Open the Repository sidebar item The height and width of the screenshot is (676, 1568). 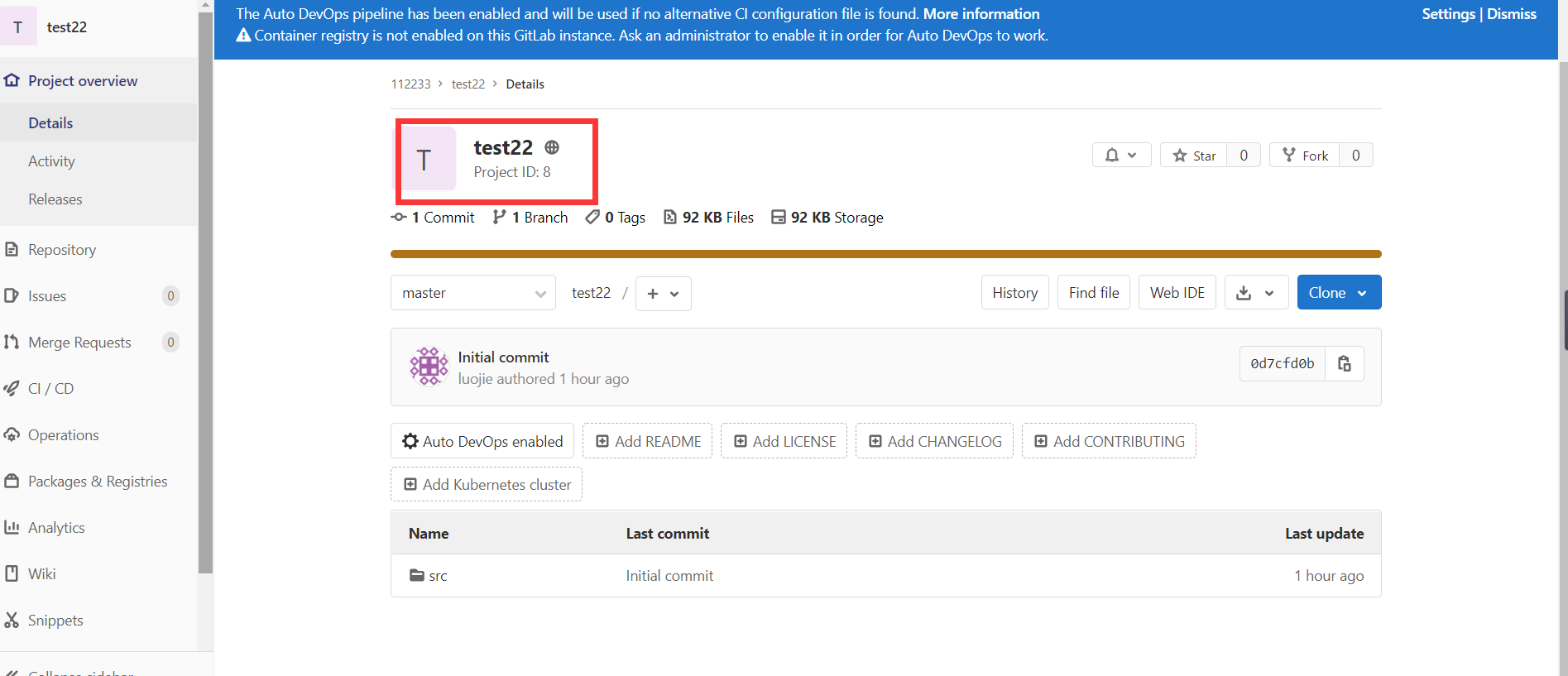pyautogui.click(x=62, y=250)
